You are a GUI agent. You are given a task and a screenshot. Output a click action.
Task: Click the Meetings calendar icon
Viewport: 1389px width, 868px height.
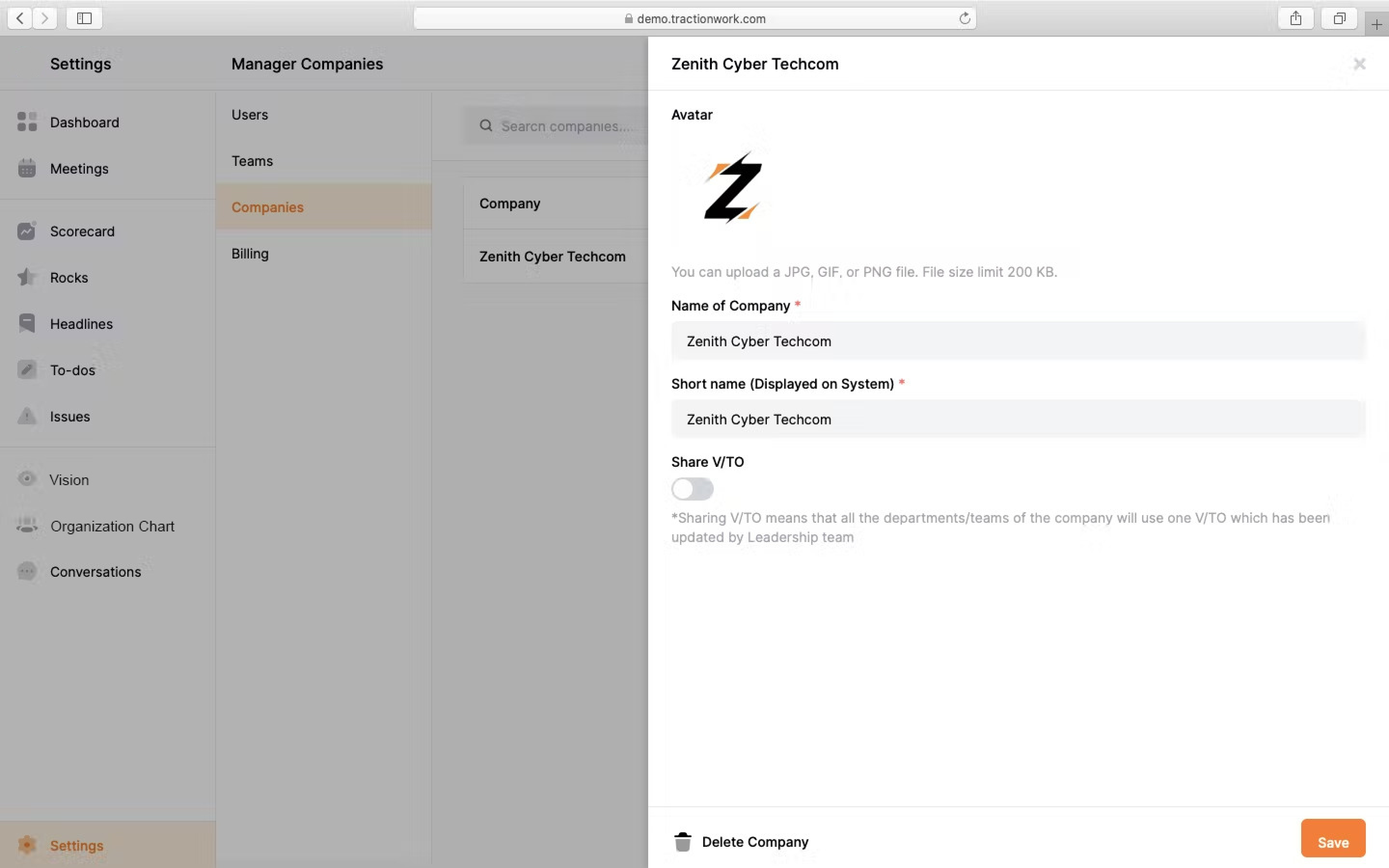pyautogui.click(x=27, y=168)
